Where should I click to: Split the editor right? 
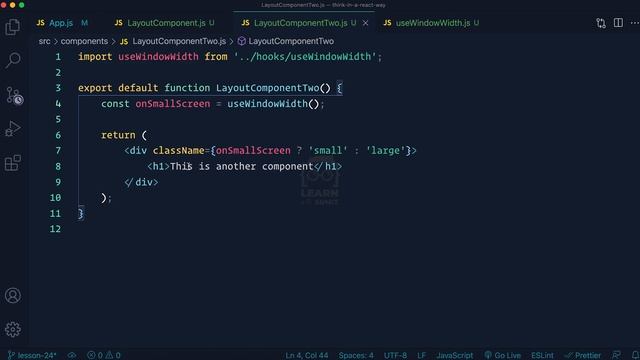pos(618,23)
